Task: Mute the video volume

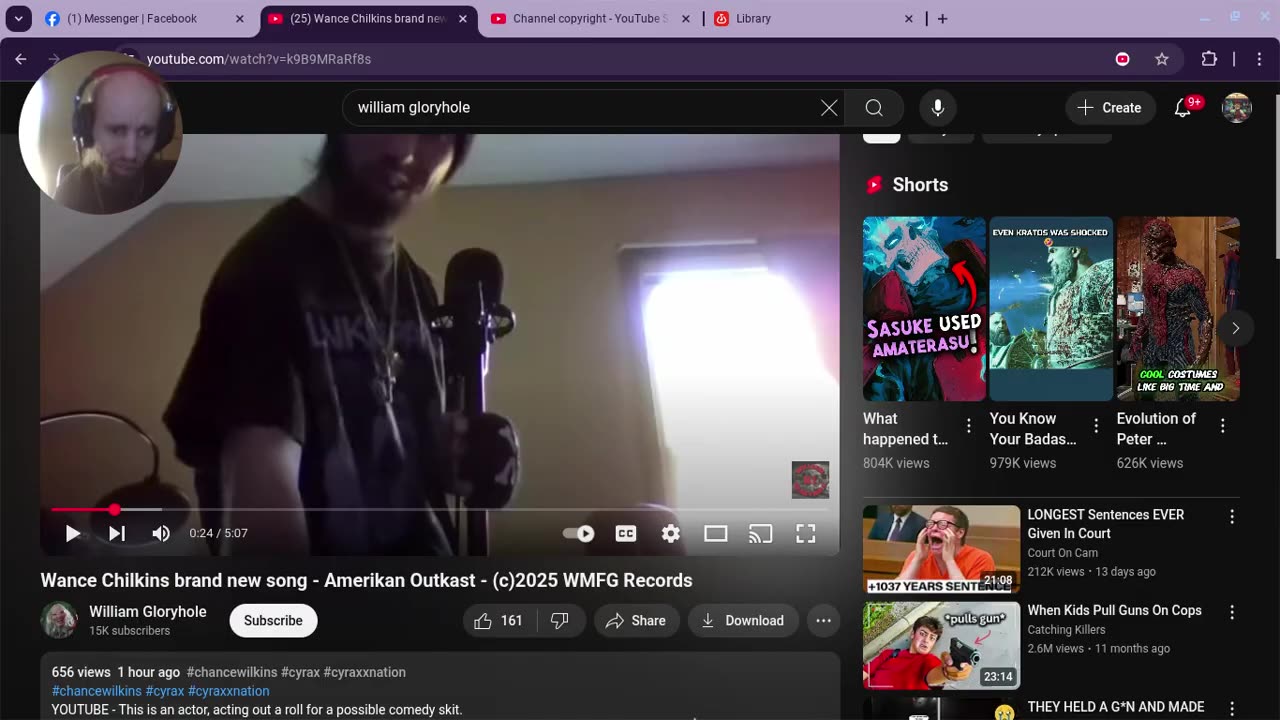Action: (161, 534)
